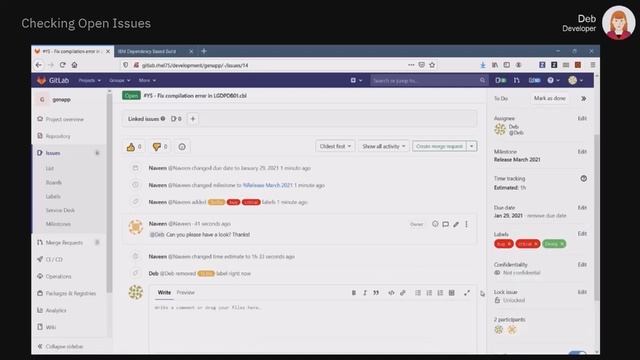Open the issues icon in GitLab navbar
Image resolution: width=640 pixels, height=360 pixels.
(500, 80)
